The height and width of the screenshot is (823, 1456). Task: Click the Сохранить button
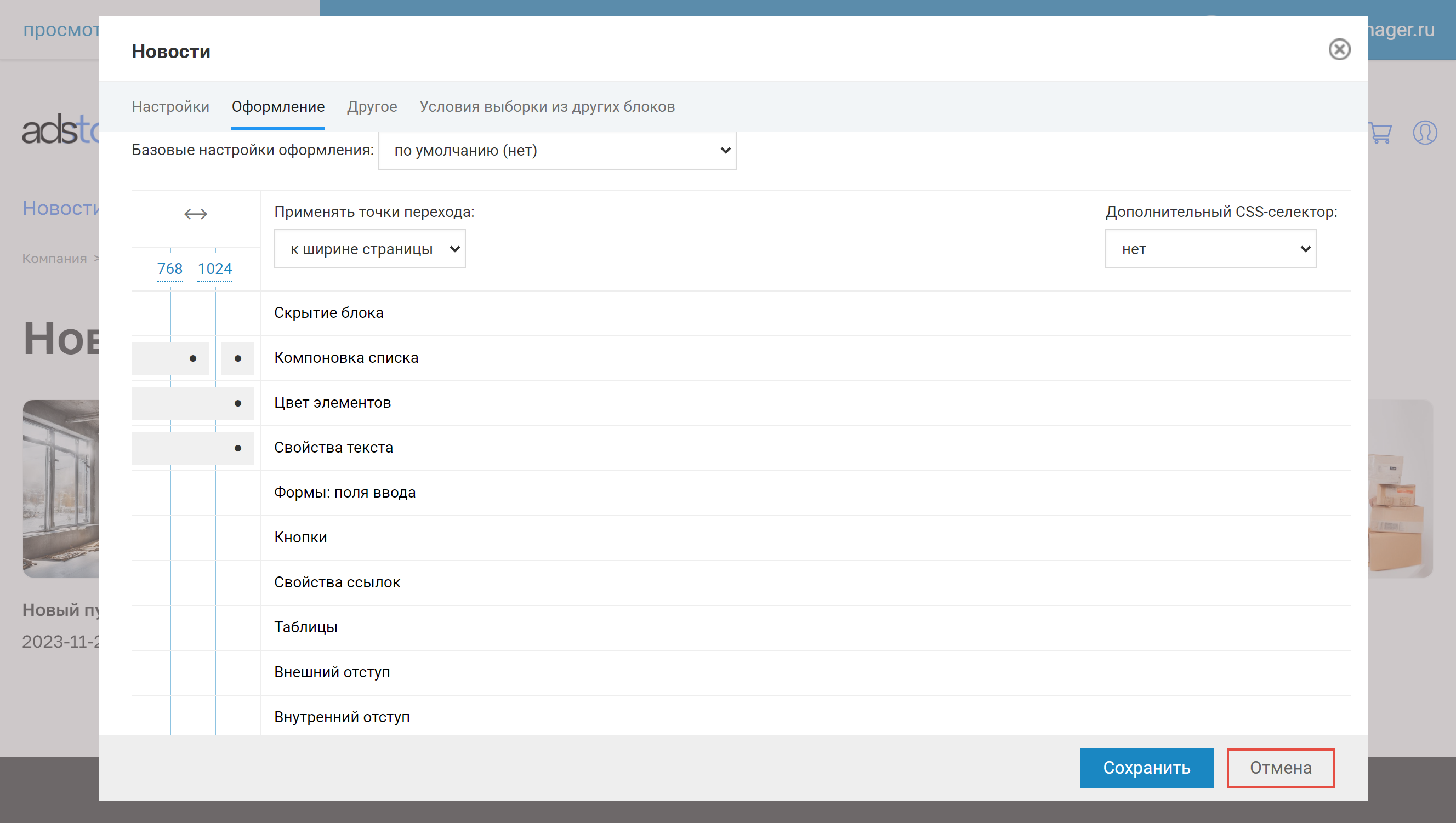point(1146,768)
